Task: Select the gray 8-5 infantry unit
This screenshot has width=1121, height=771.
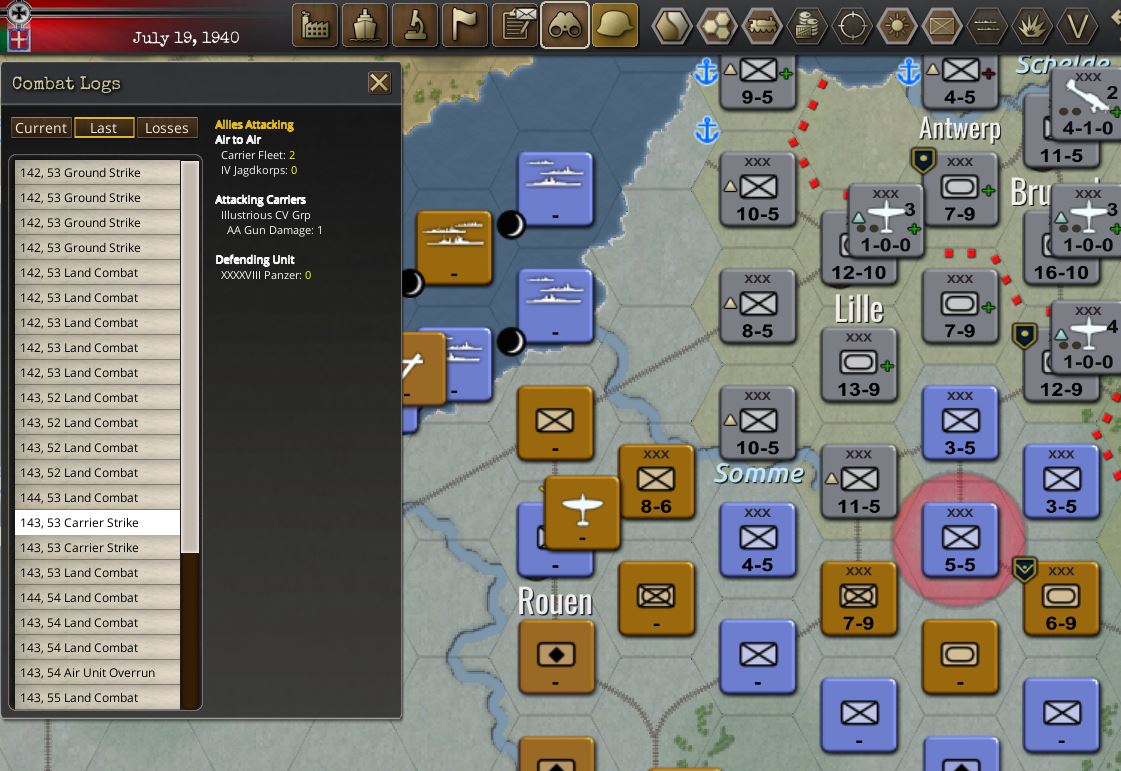Action: [757, 305]
